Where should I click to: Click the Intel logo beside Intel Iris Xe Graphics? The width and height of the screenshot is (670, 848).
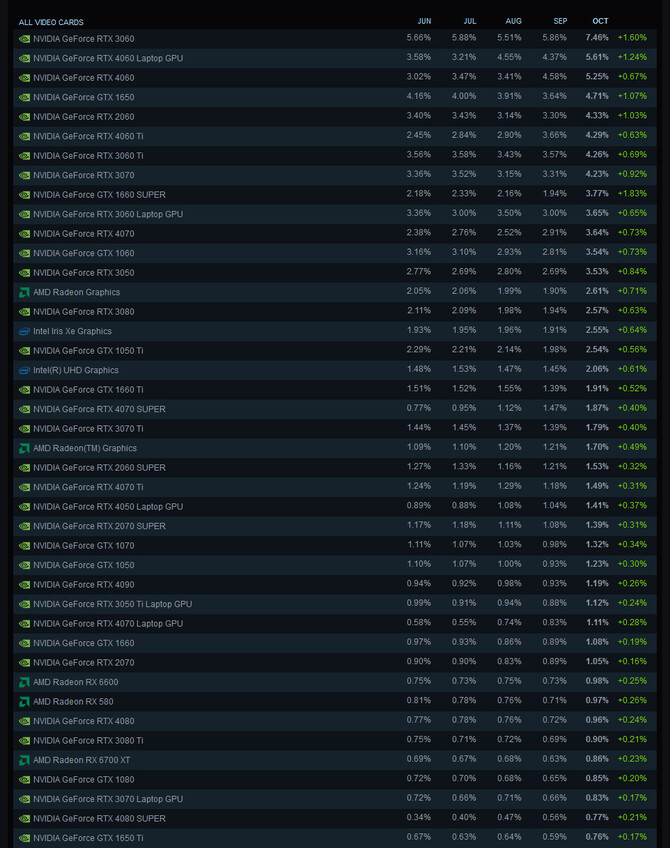pos(24,332)
